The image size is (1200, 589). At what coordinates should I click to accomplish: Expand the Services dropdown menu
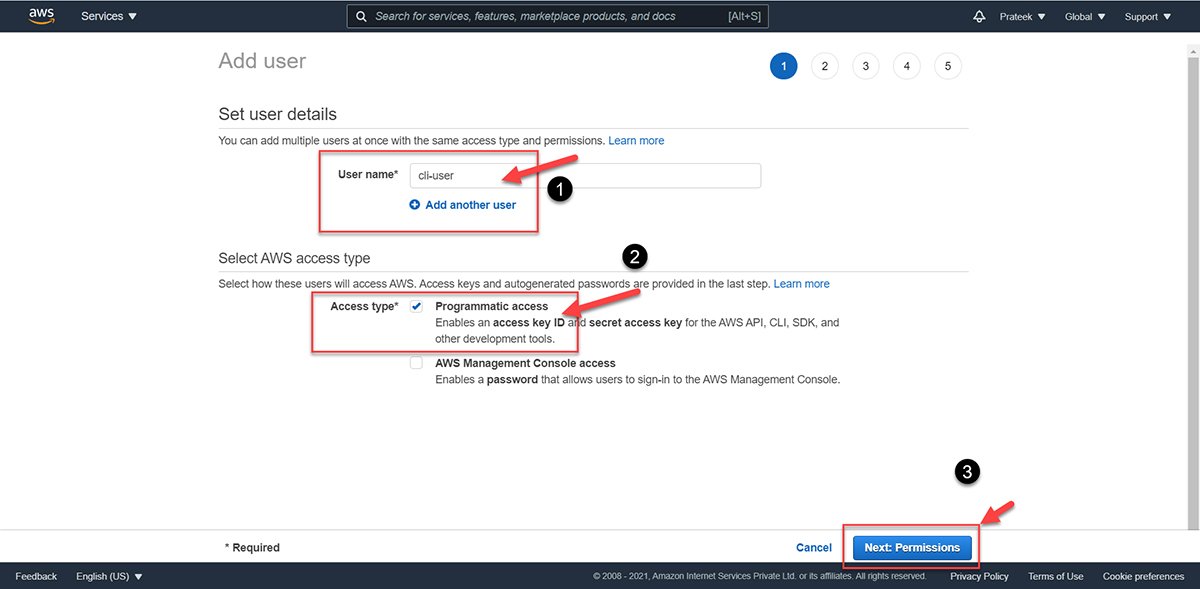[109, 17]
